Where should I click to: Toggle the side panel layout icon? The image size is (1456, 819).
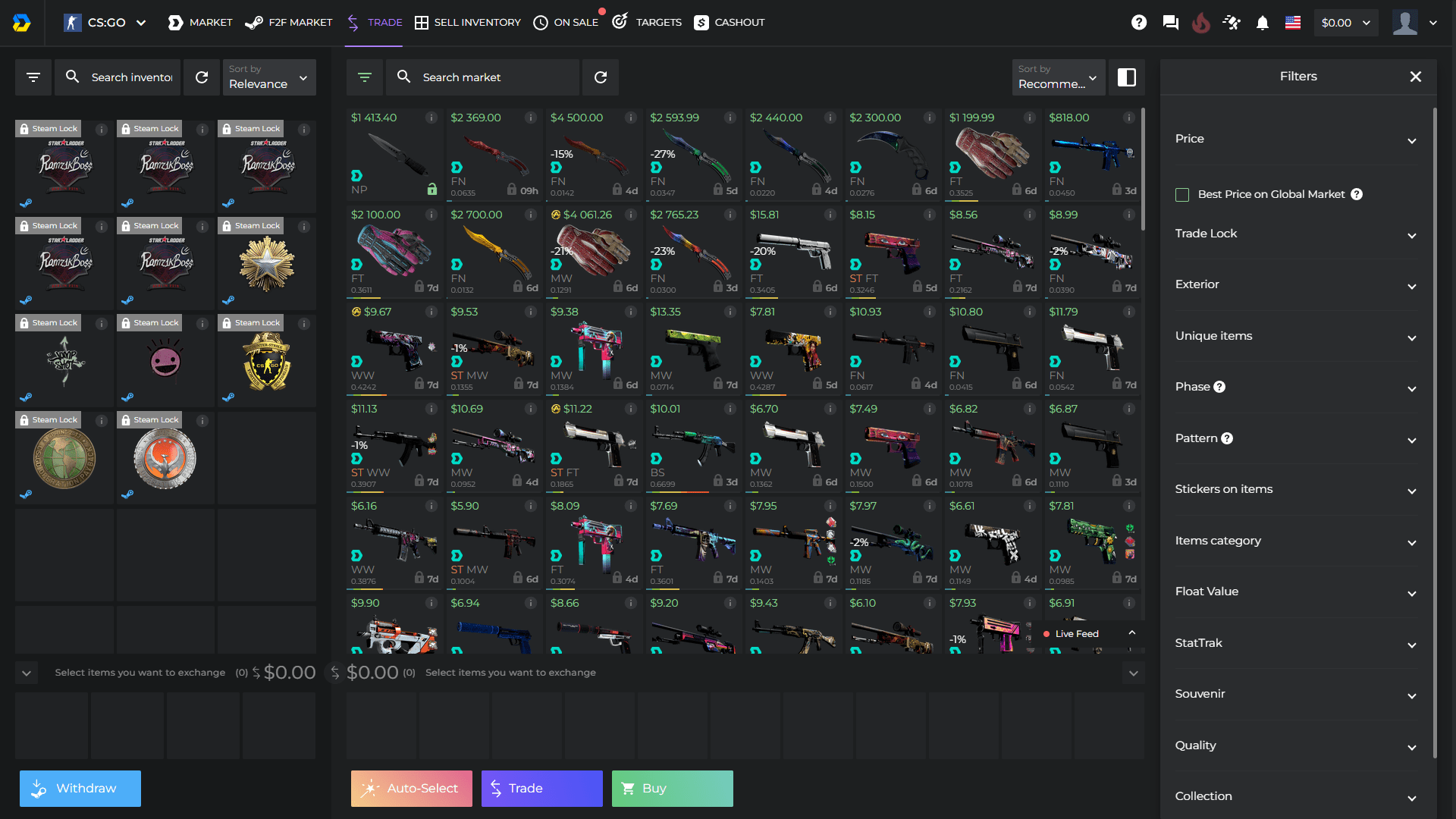click(1128, 77)
